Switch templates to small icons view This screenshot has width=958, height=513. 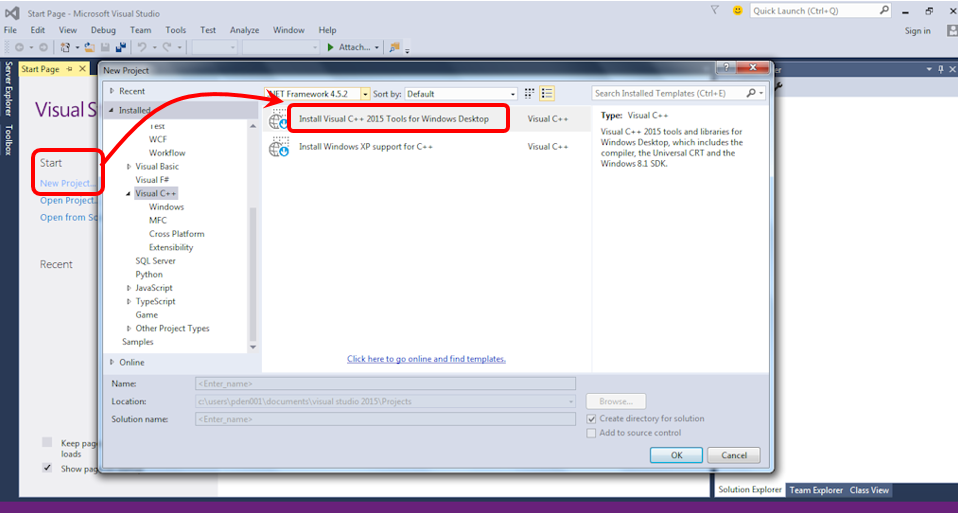tap(530, 93)
